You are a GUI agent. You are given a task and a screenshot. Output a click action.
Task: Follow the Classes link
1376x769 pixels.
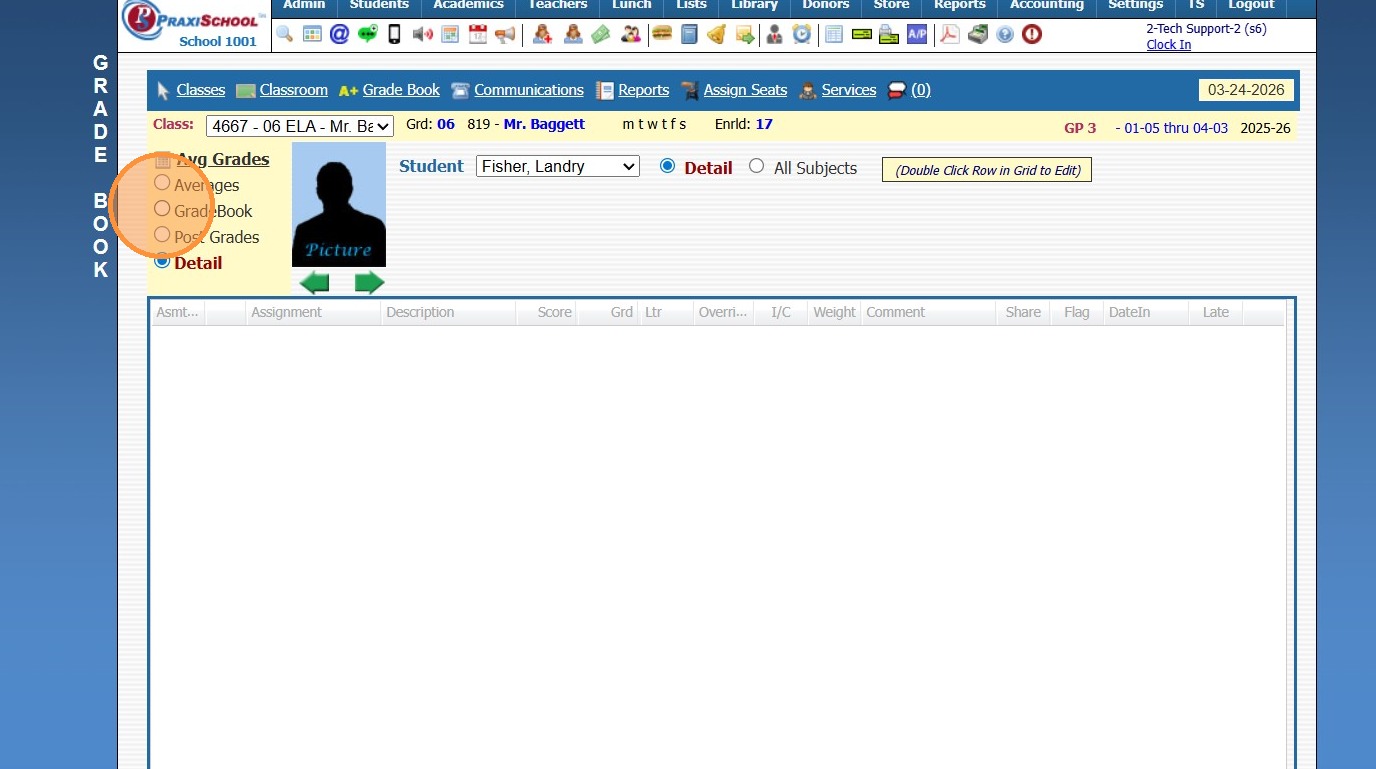201,90
